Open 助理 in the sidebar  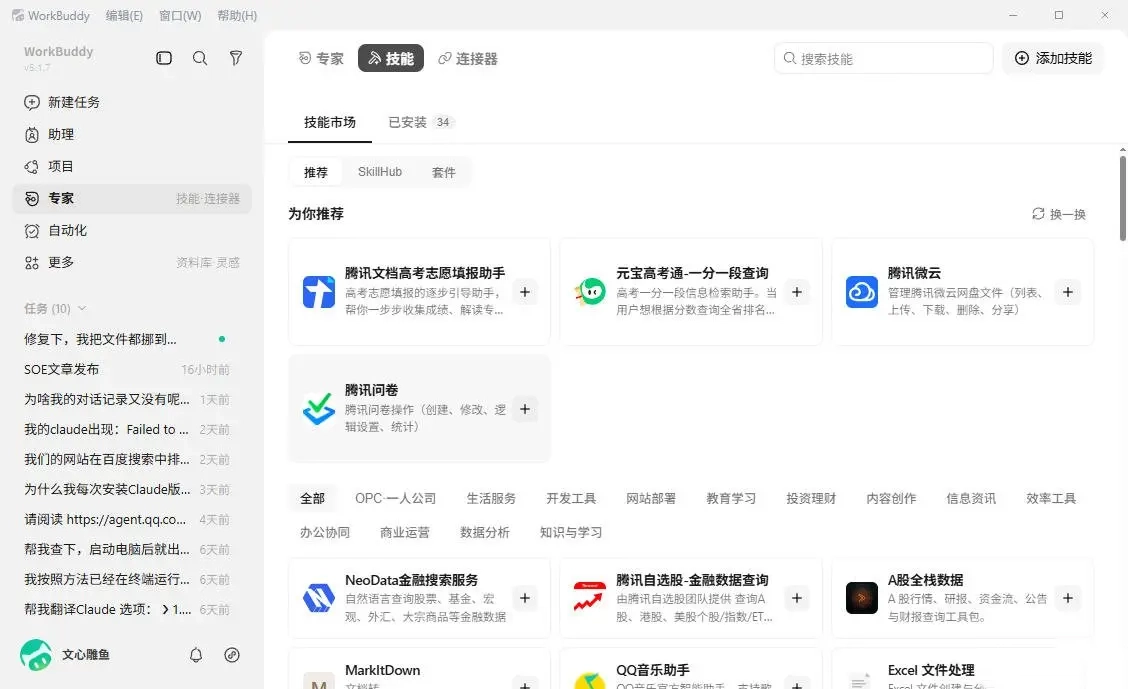(x=132, y=134)
